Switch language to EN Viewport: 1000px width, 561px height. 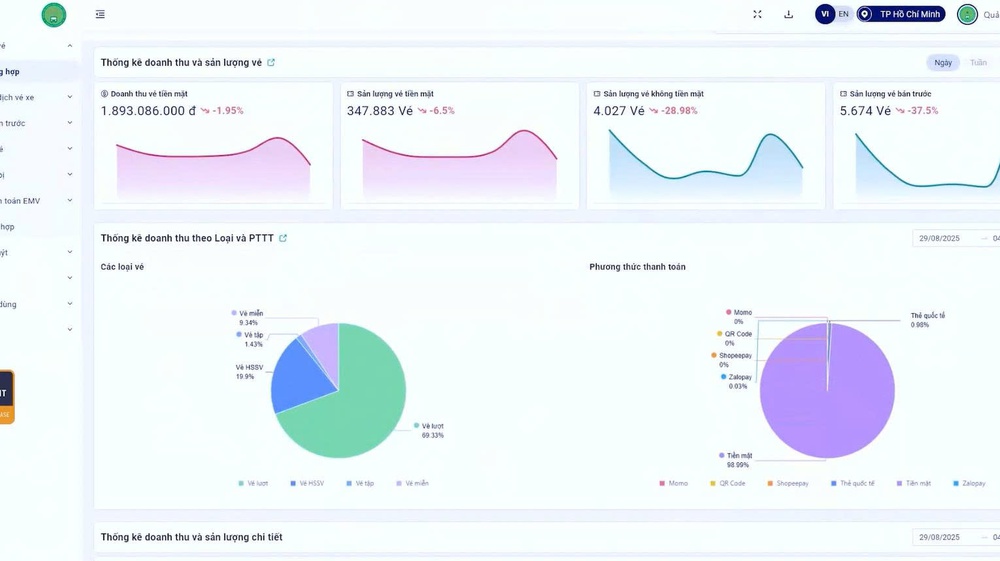coord(844,14)
